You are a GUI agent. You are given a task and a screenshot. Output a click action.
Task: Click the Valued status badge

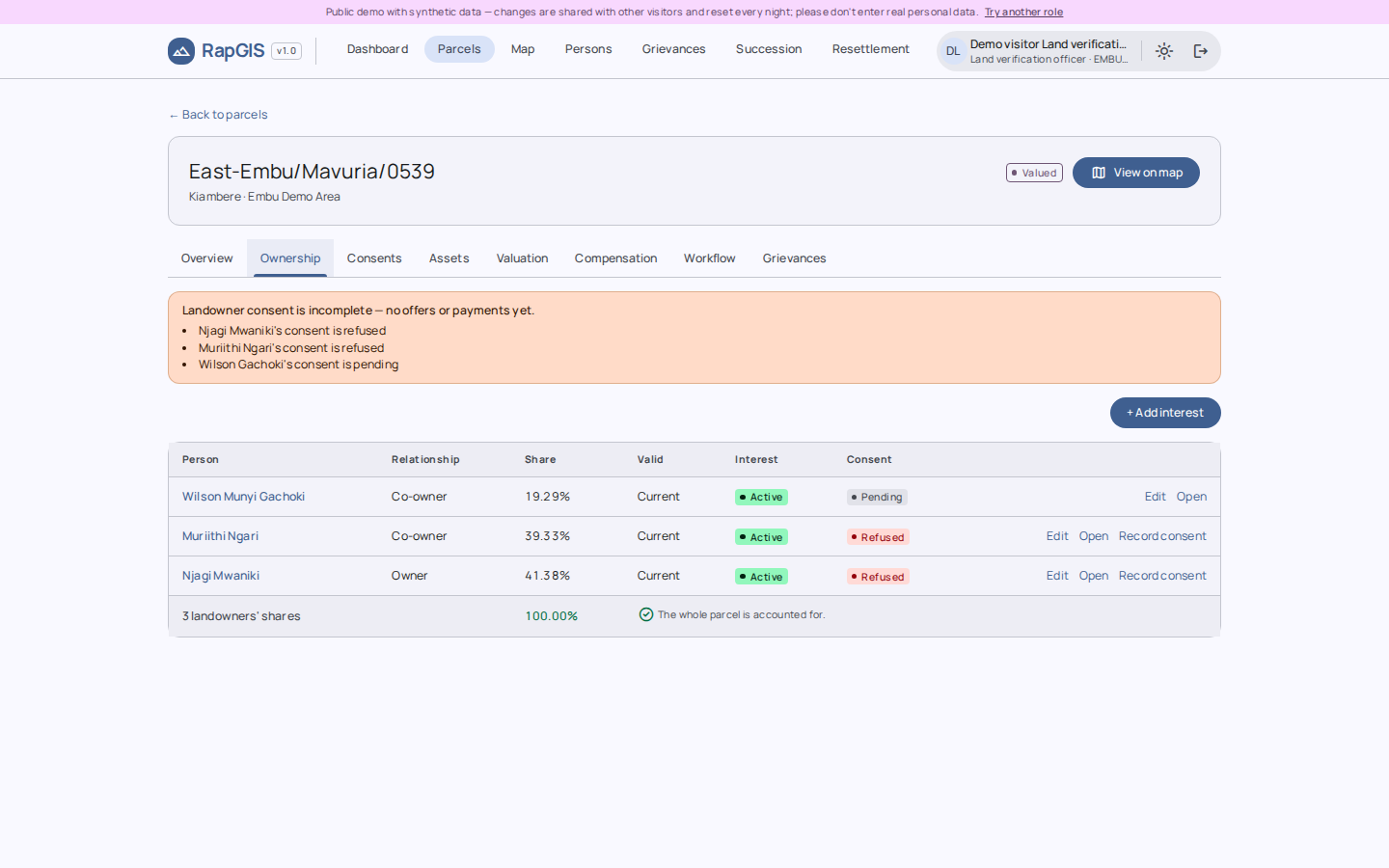point(1034,173)
